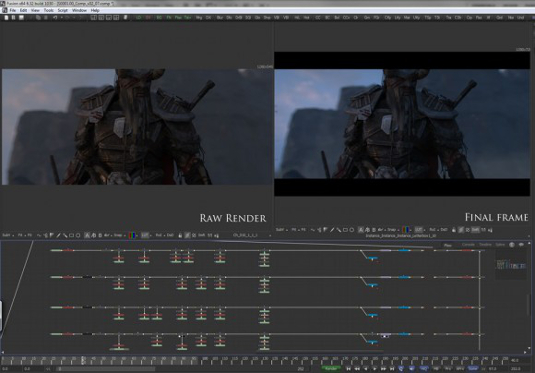Click the chat bubble icon beside Spline tab
This screenshot has height=373, width=535.
click(x=521, y=245)
